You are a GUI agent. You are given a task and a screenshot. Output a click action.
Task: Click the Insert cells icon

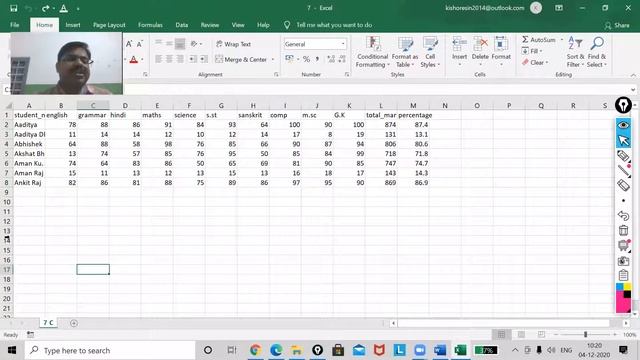point(459,44)
